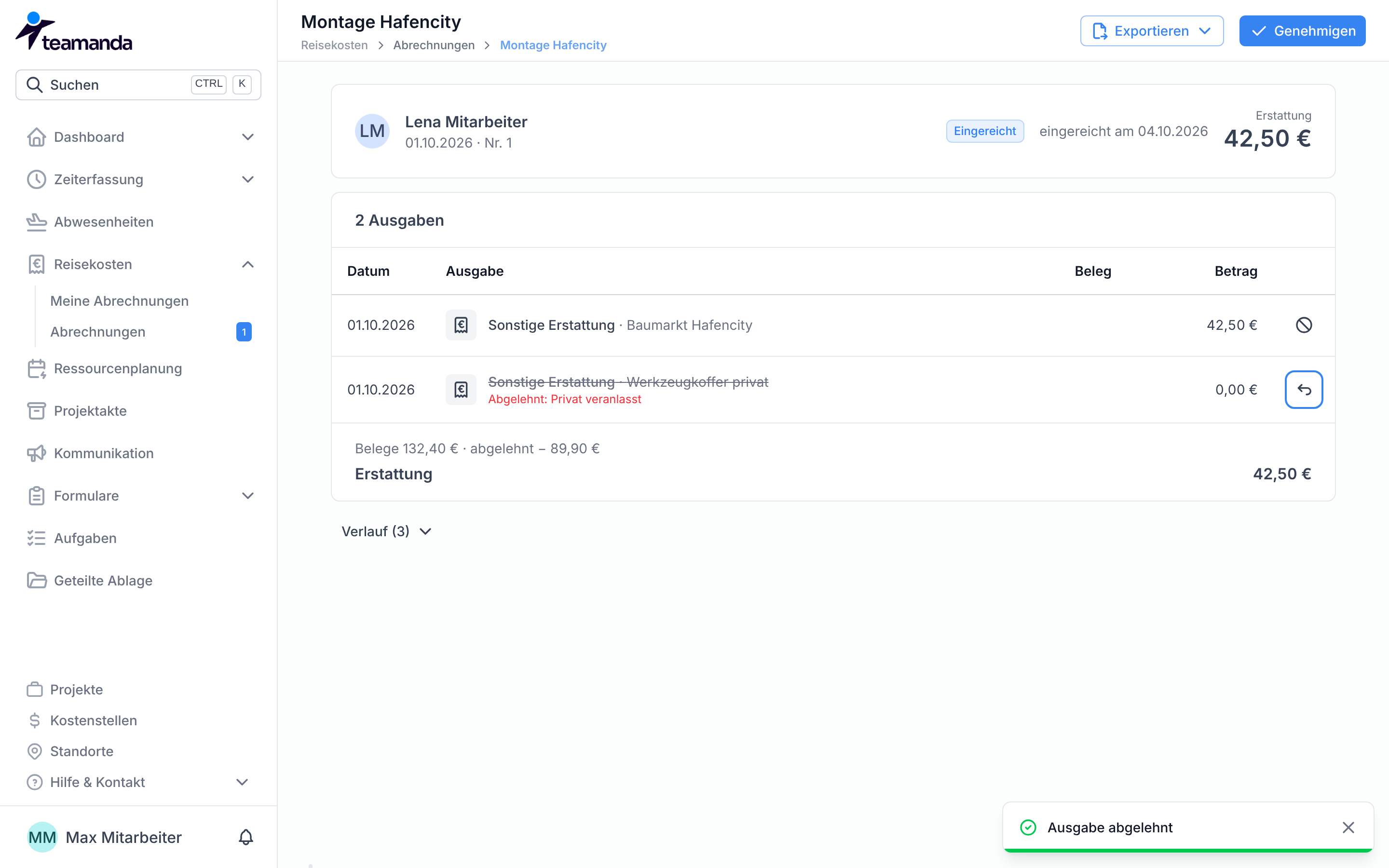Viewport: 1389px width, 868px height.
Task: Go to Abrechnungen breadcrumb link
Action: click(434, 45)
